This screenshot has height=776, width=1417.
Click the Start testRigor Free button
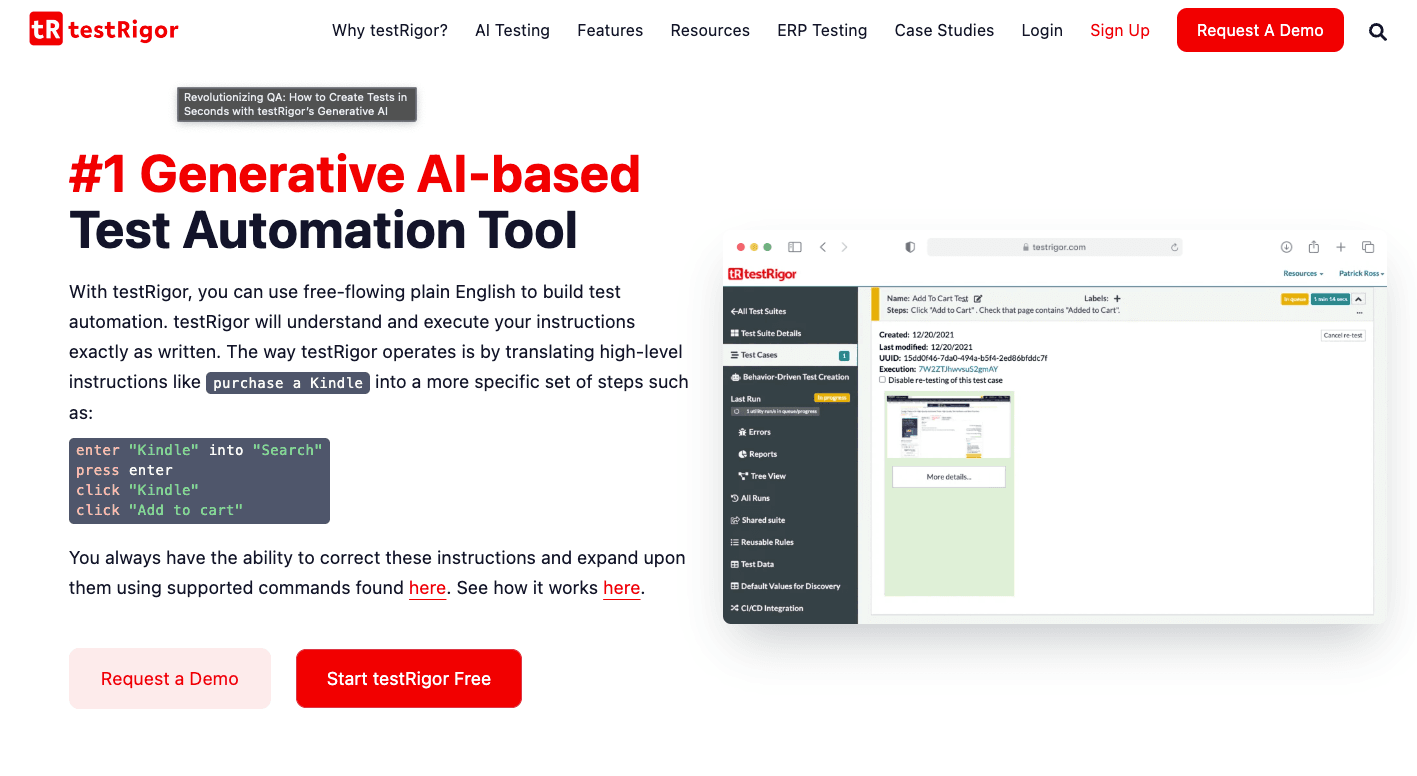[409, 679]
